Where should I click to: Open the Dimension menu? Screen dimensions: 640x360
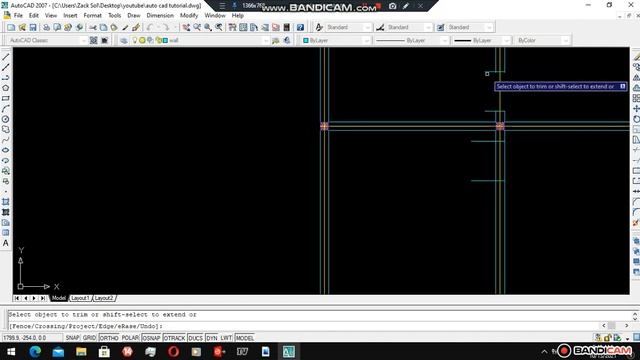(x=160, y=16)
